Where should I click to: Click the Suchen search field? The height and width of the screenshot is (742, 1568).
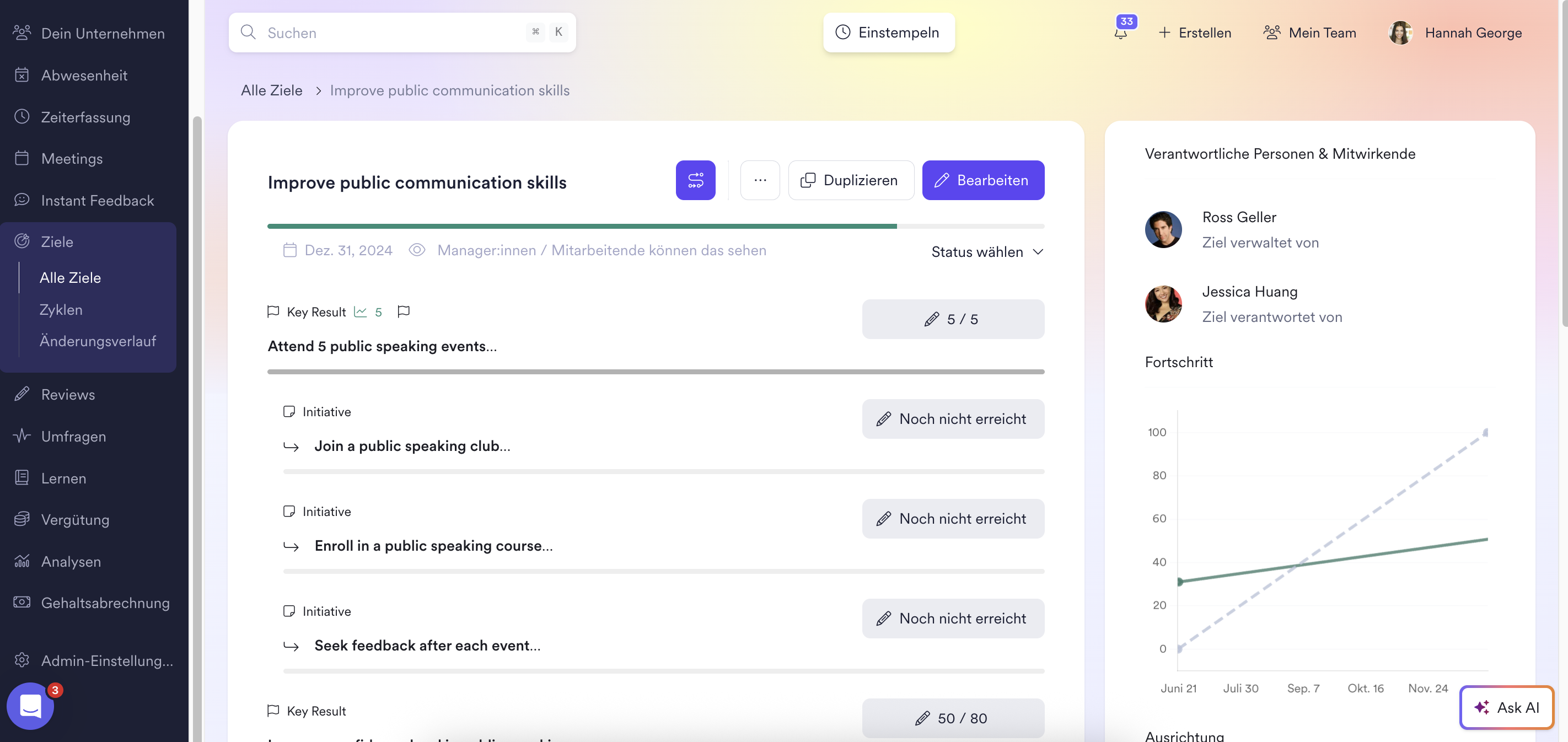(390, 33)
